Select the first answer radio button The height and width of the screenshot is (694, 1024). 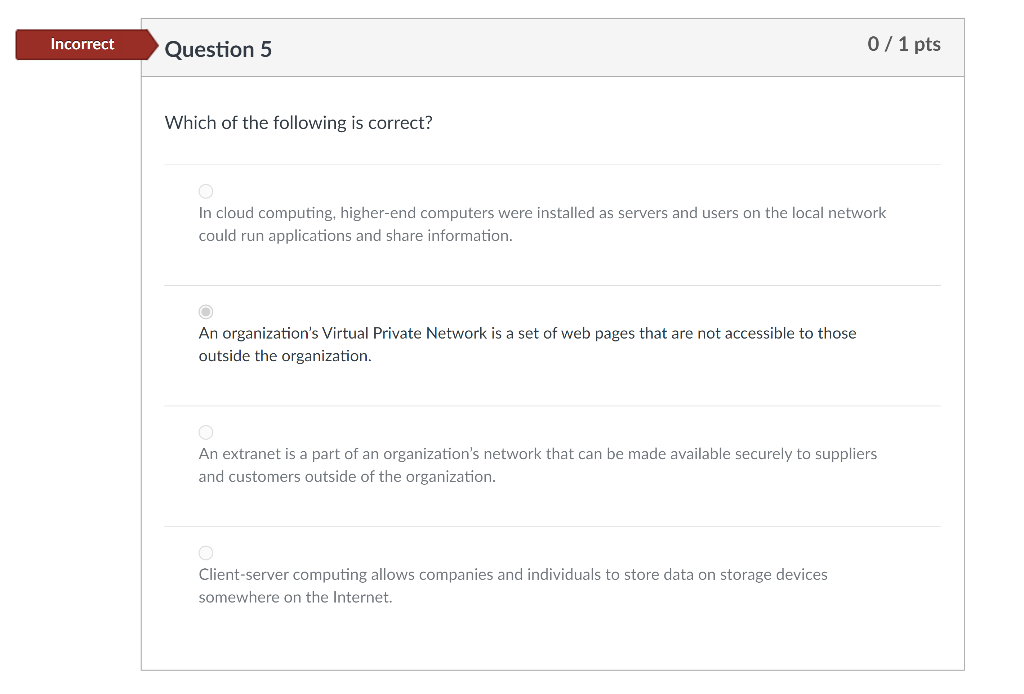206,191
